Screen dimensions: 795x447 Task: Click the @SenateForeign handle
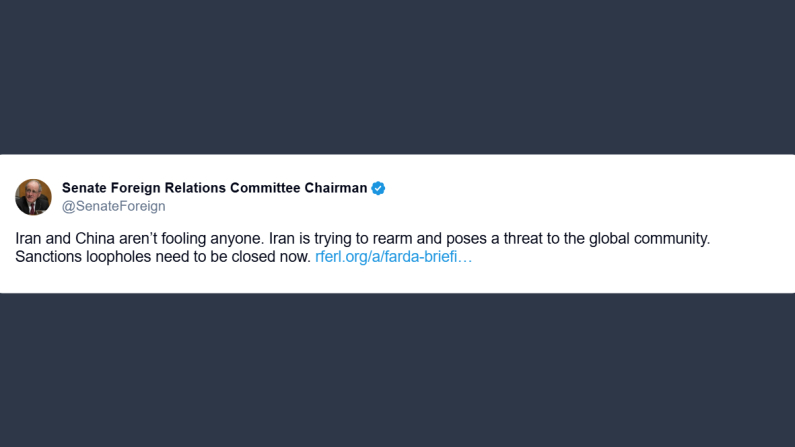pyautogui.click(x=114, y=206)
